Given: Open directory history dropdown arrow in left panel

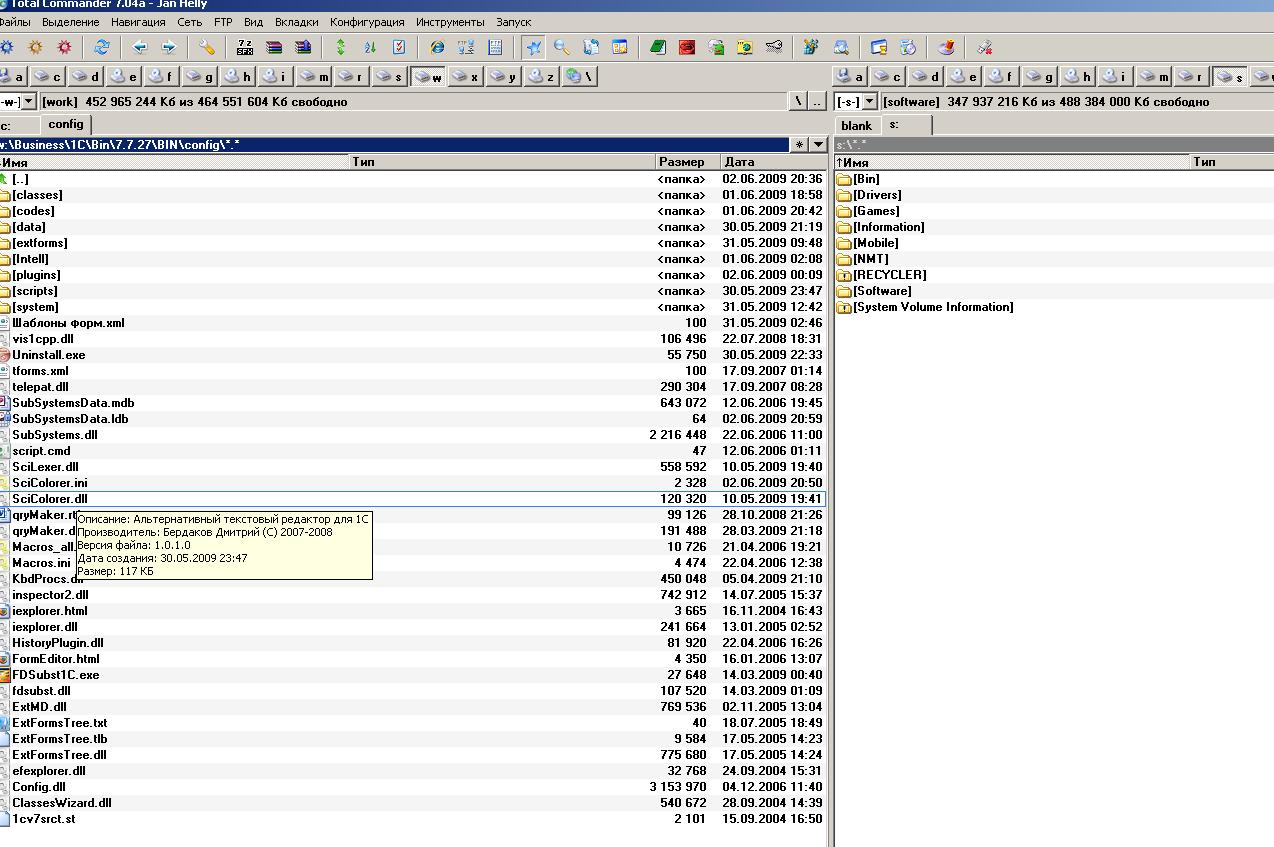Looking at the screenshot, I should pyautogui.click(x=818, y=144).
